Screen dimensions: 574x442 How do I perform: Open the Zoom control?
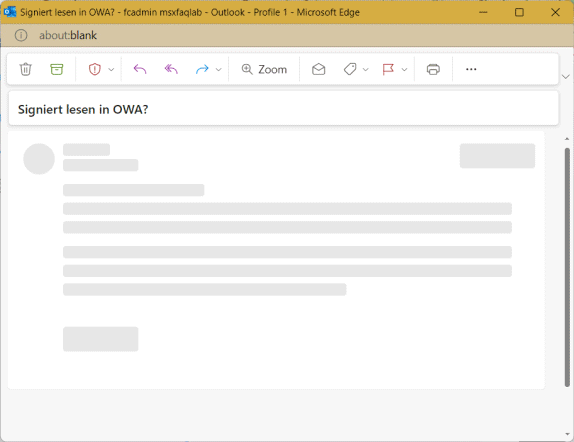(264, 69)
